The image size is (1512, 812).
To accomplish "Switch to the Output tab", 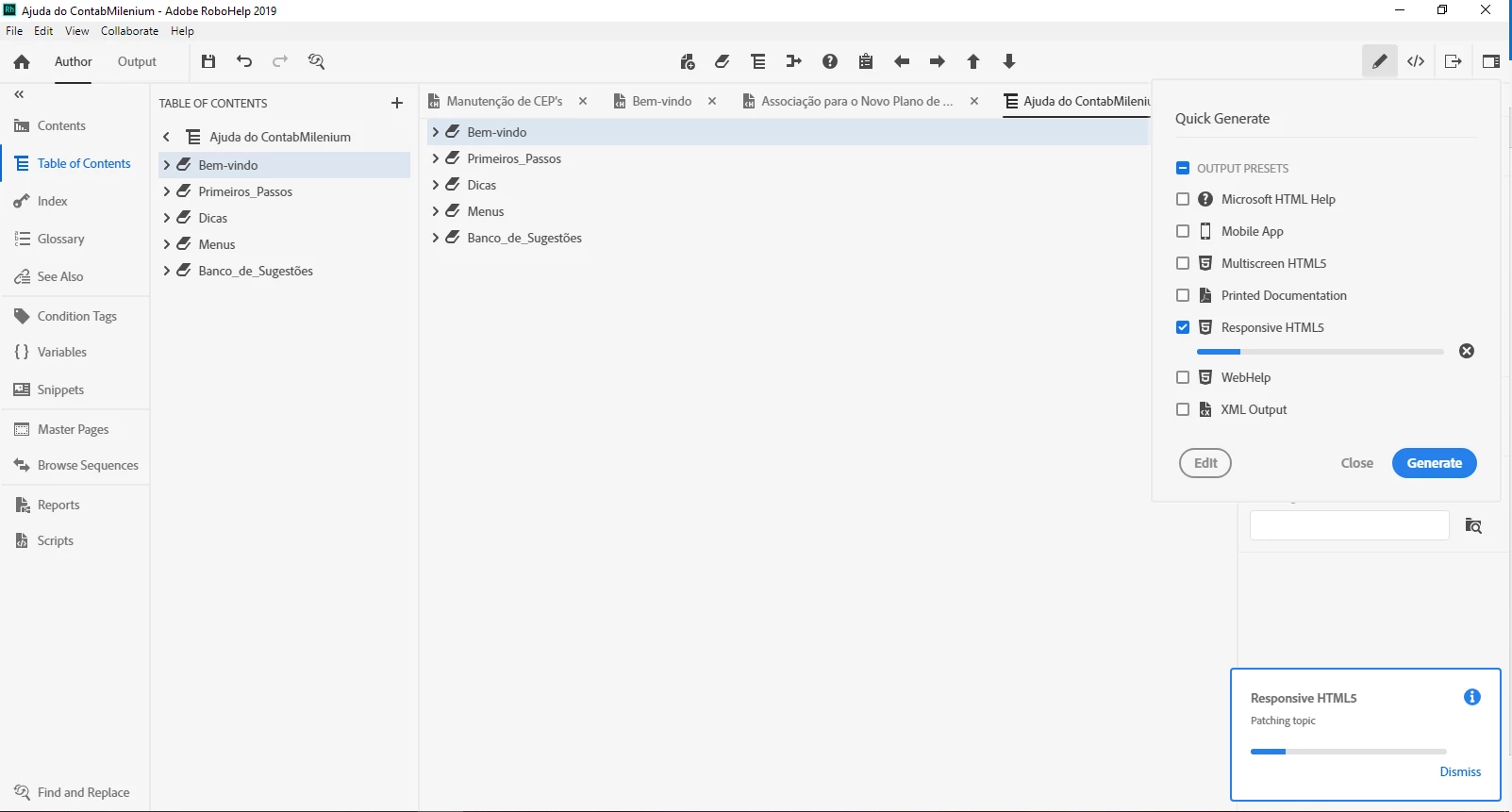I will [x=137, y=61].
